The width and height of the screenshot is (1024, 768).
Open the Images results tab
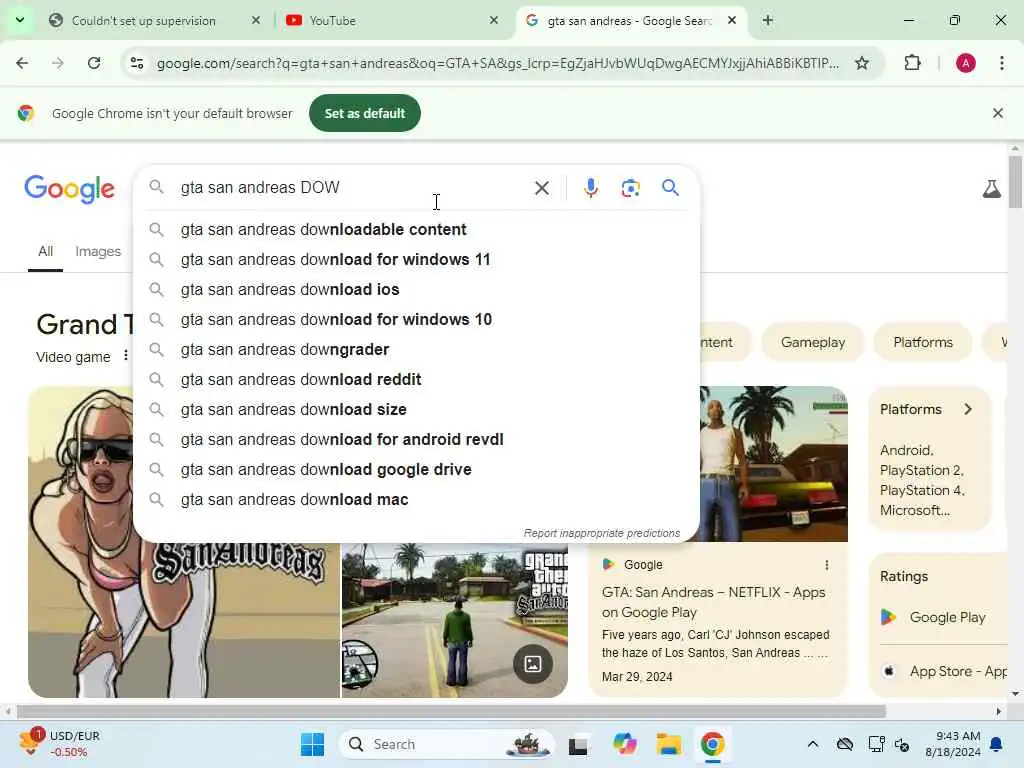pos(98,251)
